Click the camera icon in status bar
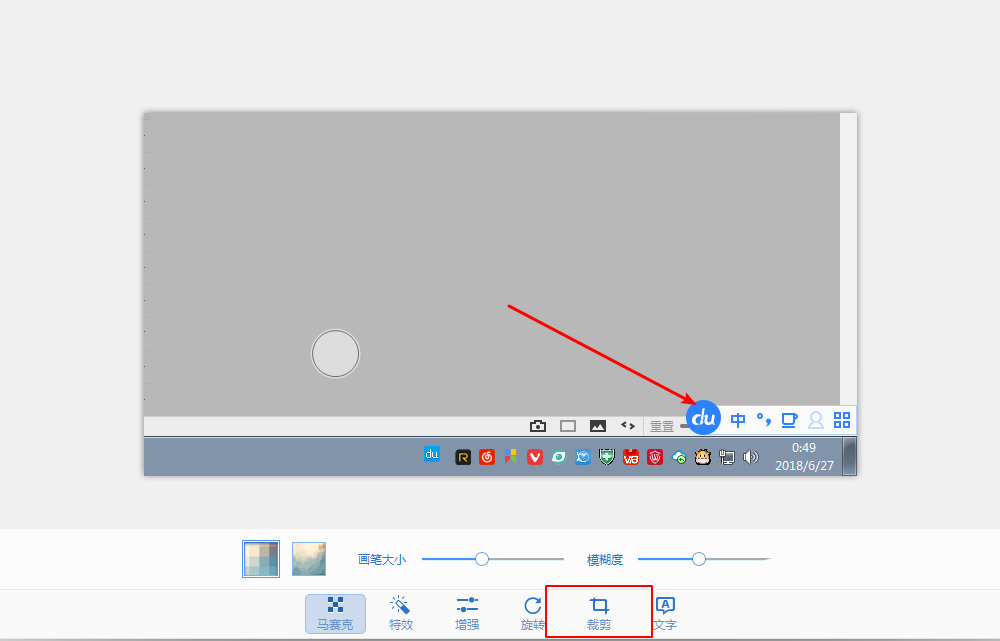 [x=538, y=426]
